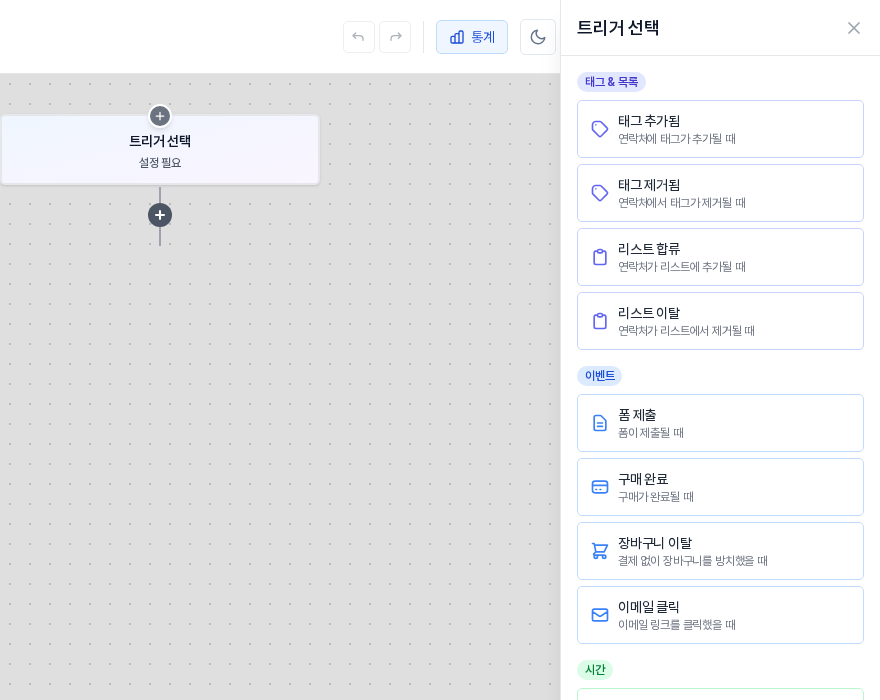Click the clipboard icon for 리스트 이탈
Viewport: 880px width, 700px height.
click(x=600, y=321)
